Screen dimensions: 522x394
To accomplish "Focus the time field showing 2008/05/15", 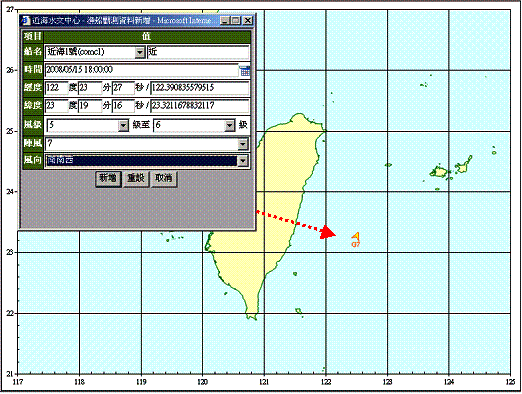I will [x=142, y=70].
